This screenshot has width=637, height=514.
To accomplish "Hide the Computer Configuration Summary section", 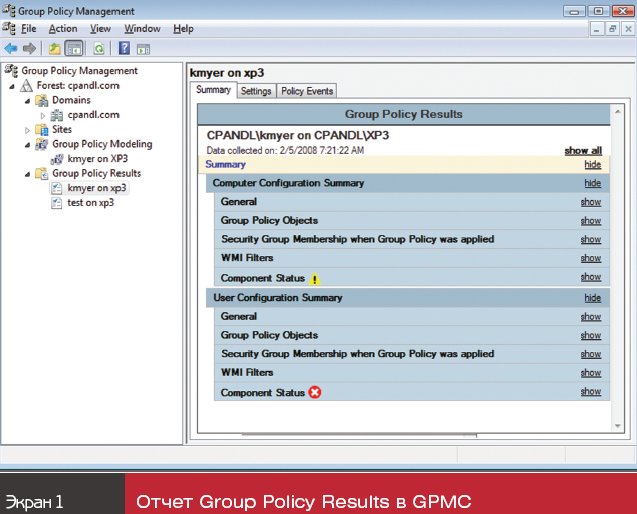I will tap(592, 183).
